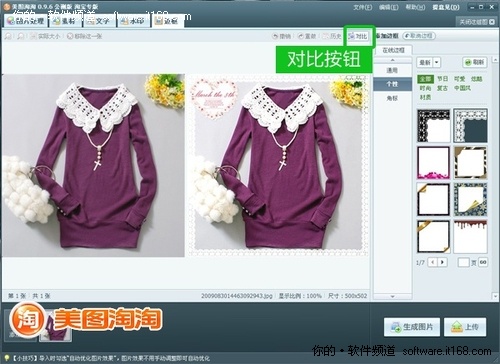Filter borders by 全部 all
The height and width of the screenshot is (364, 500).
(x=425, y=79)
